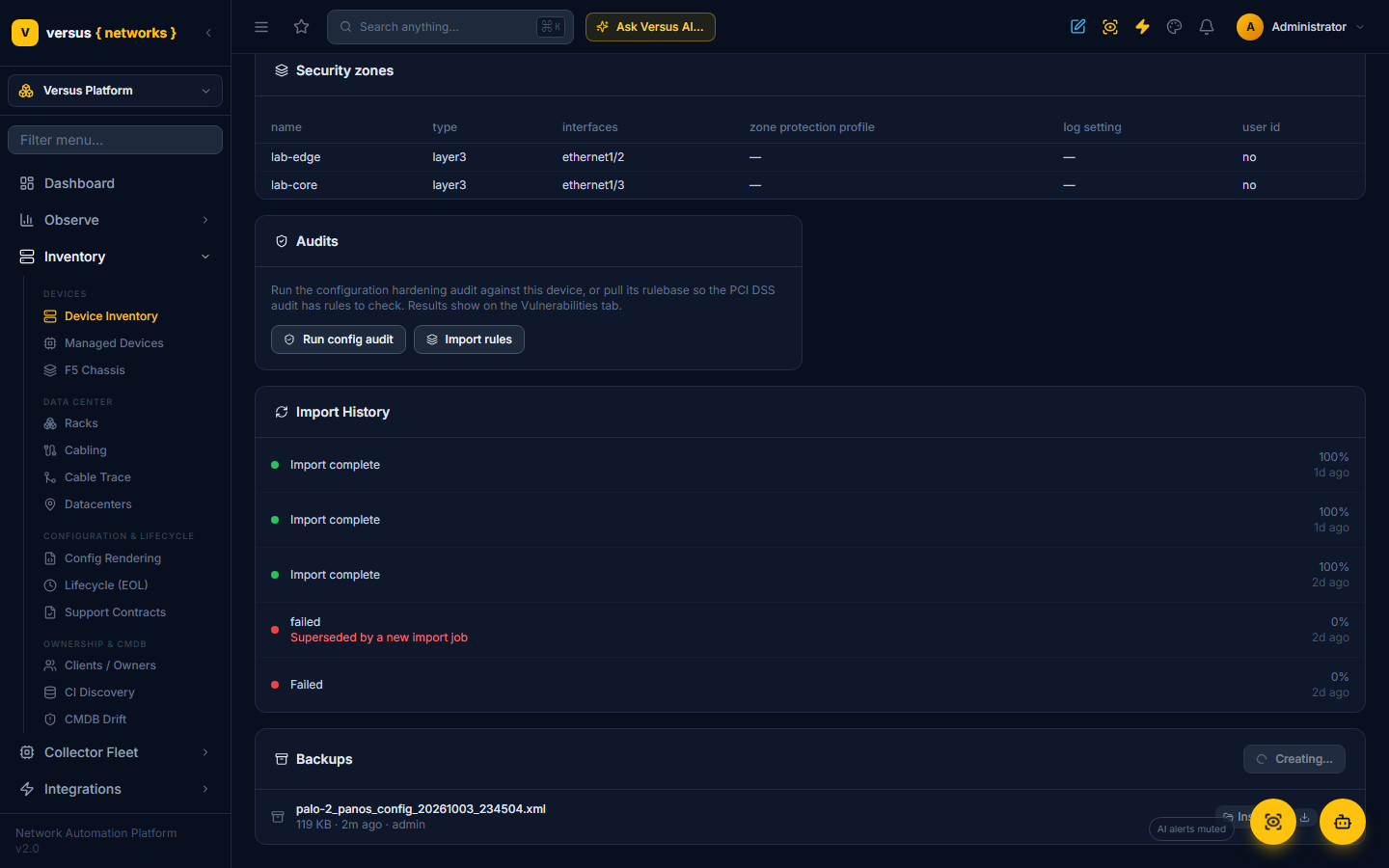The image size is (1389, 868).
Task: Toggle the hamburger menu icon
Action: [x=261, y=27]
